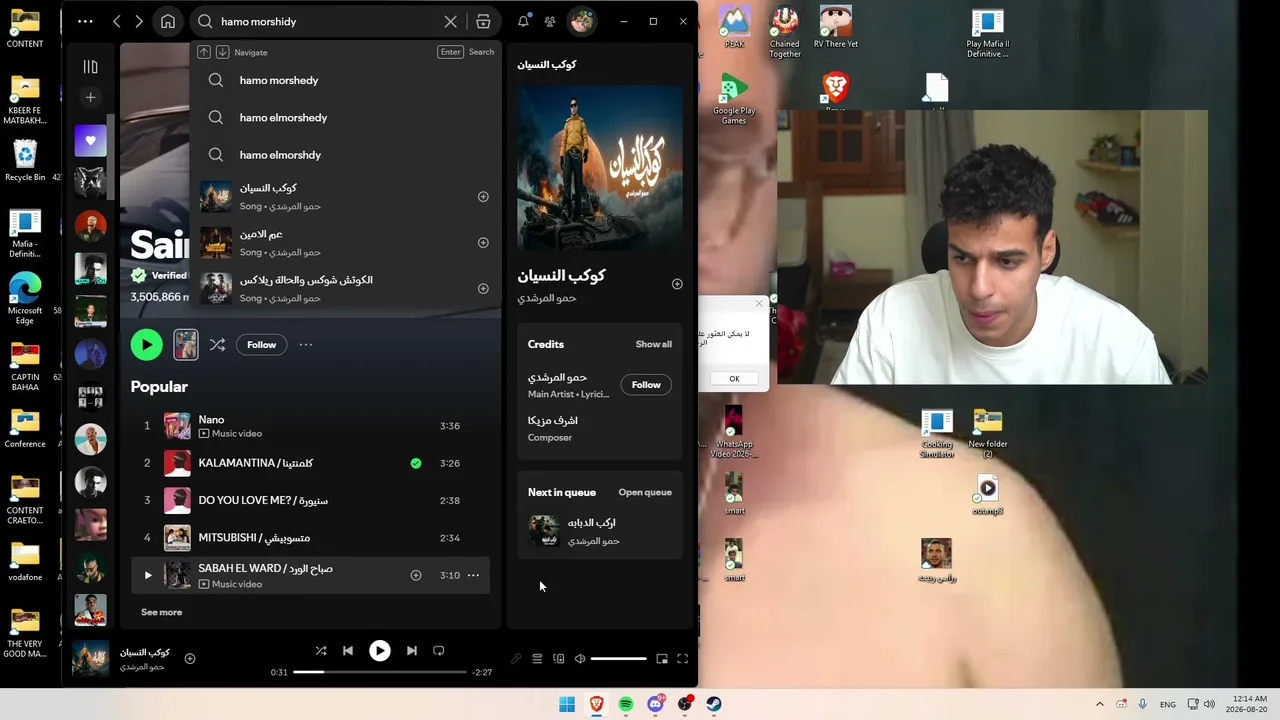Enable repeat in the player bar

point(439,651)
